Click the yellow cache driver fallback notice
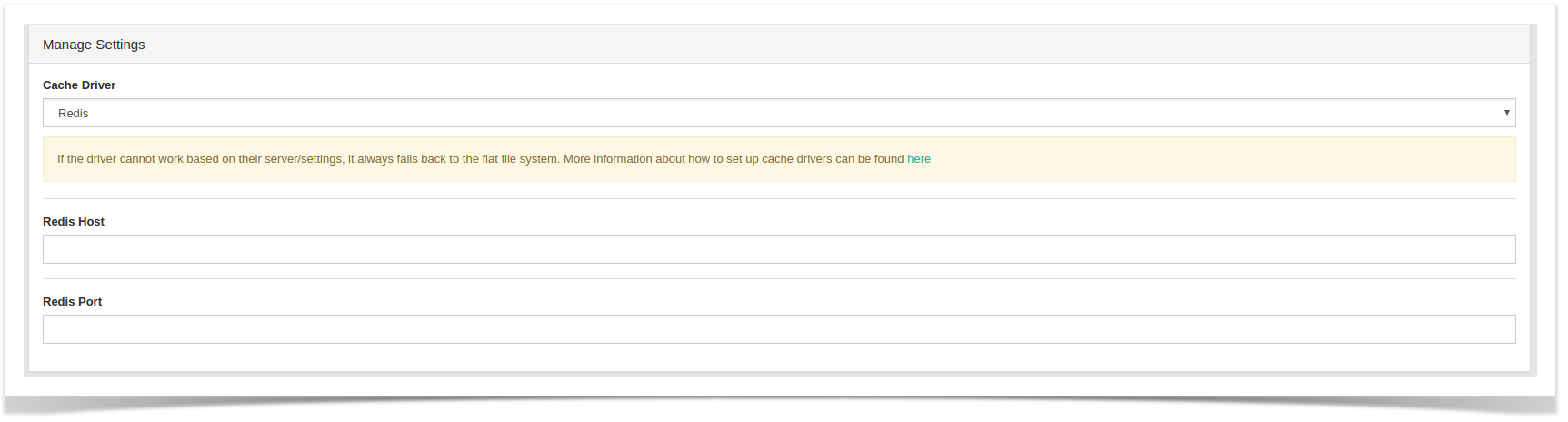Image resolution: width=1568 pixels, height=422 pixels. tap(779, 159)
